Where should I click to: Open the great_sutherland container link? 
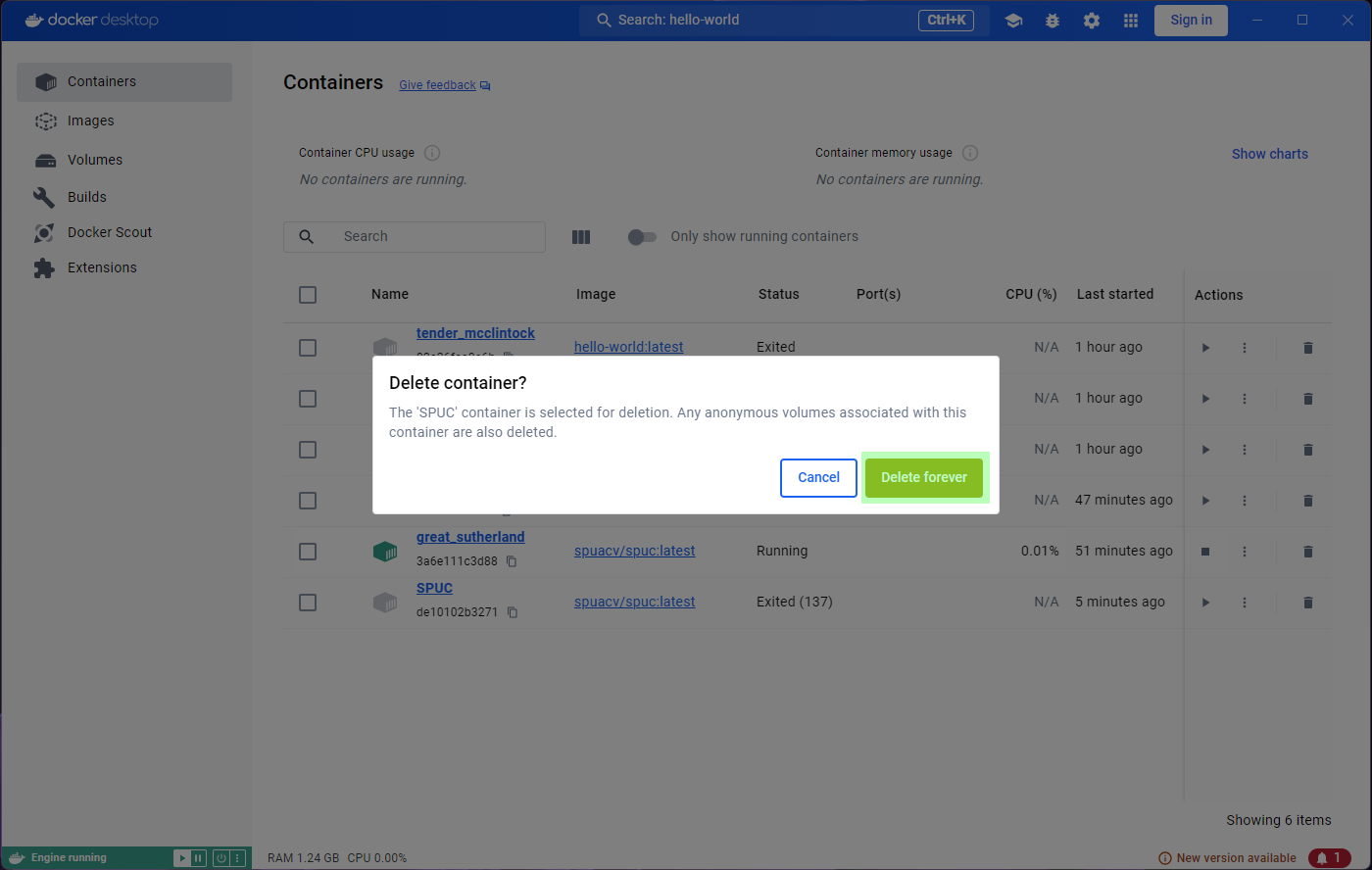pos(470,537)
